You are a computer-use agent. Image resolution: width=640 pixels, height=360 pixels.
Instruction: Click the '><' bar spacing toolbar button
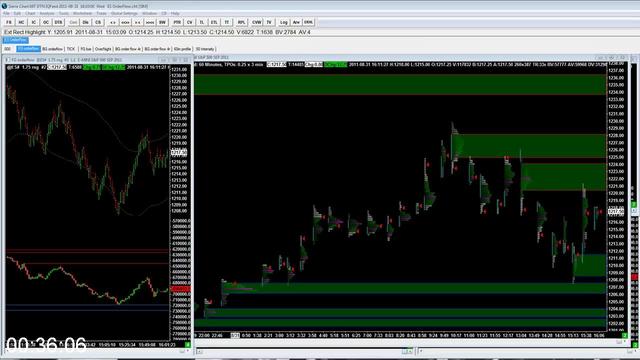138,22
